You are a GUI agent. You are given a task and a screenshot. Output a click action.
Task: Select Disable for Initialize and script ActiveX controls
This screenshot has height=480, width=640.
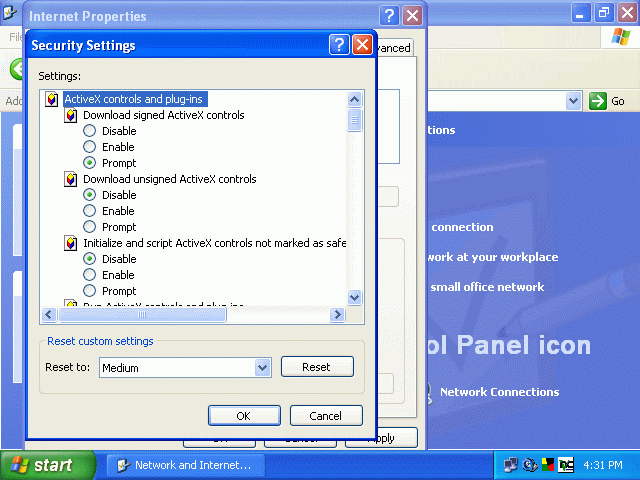(89, 259)
